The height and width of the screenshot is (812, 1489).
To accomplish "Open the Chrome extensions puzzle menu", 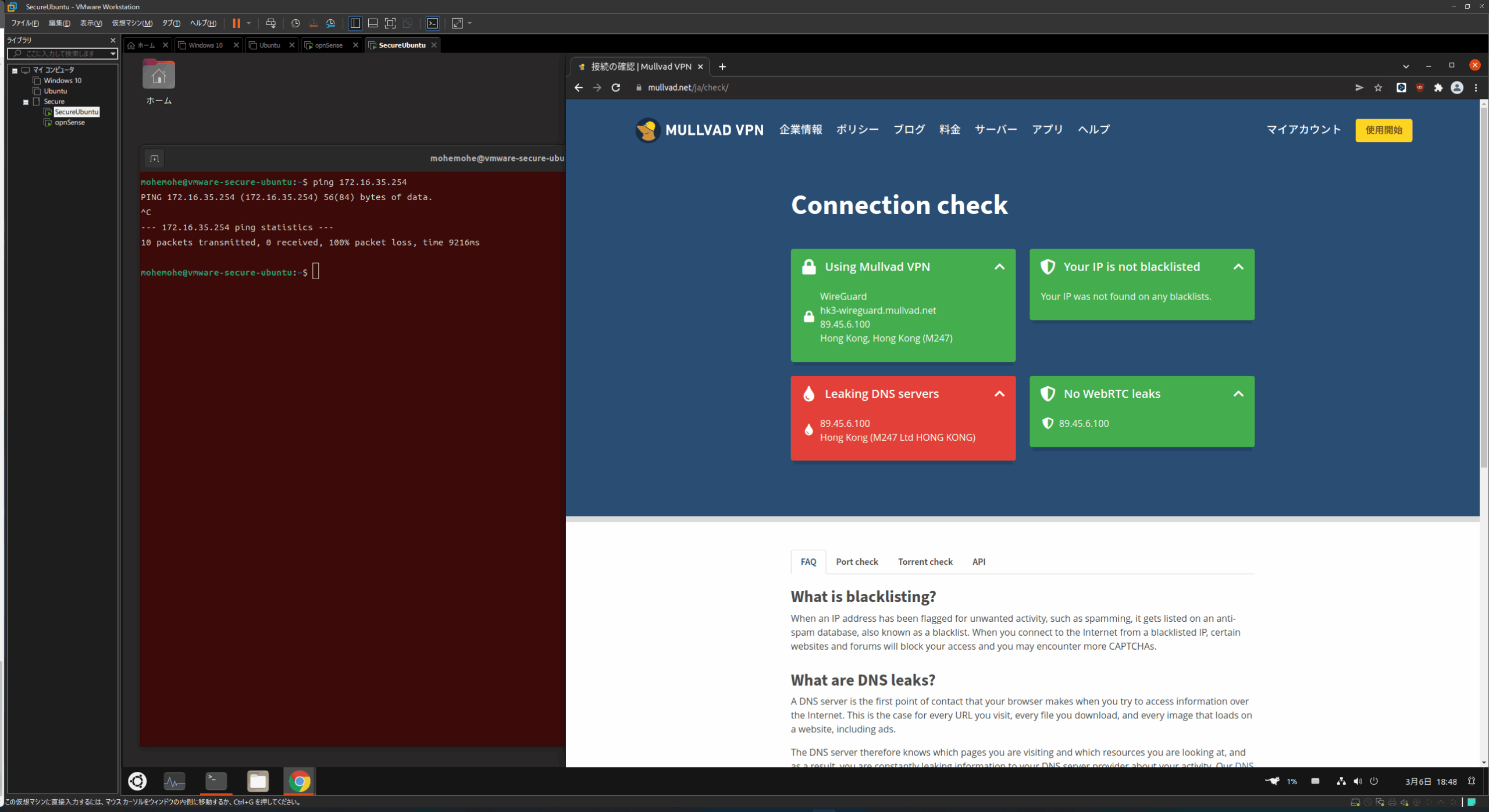I will pyautogui.click(x=1438, y=88).
